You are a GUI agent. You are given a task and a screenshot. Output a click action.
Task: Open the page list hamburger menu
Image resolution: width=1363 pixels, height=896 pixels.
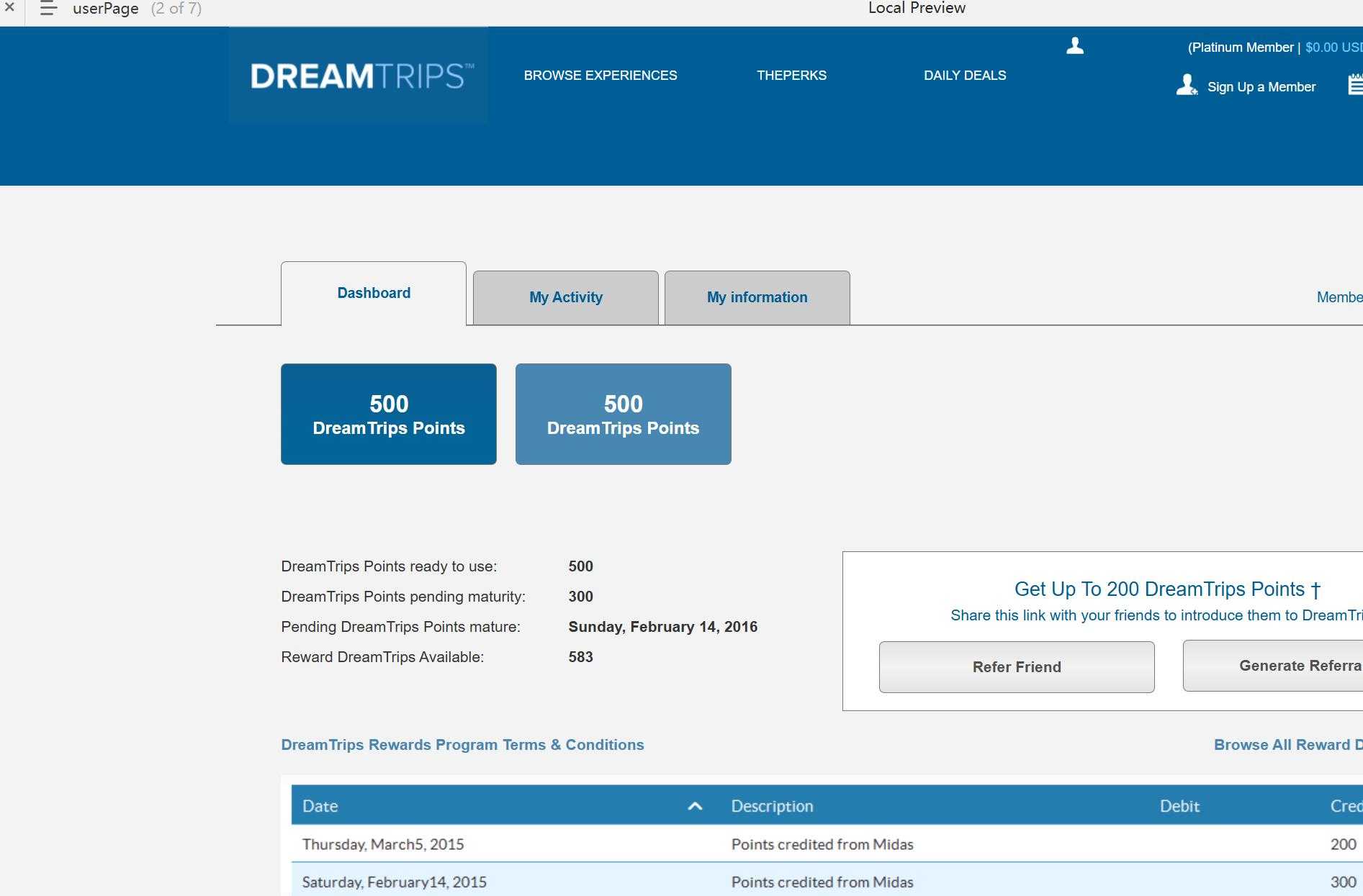coord(48,8)
